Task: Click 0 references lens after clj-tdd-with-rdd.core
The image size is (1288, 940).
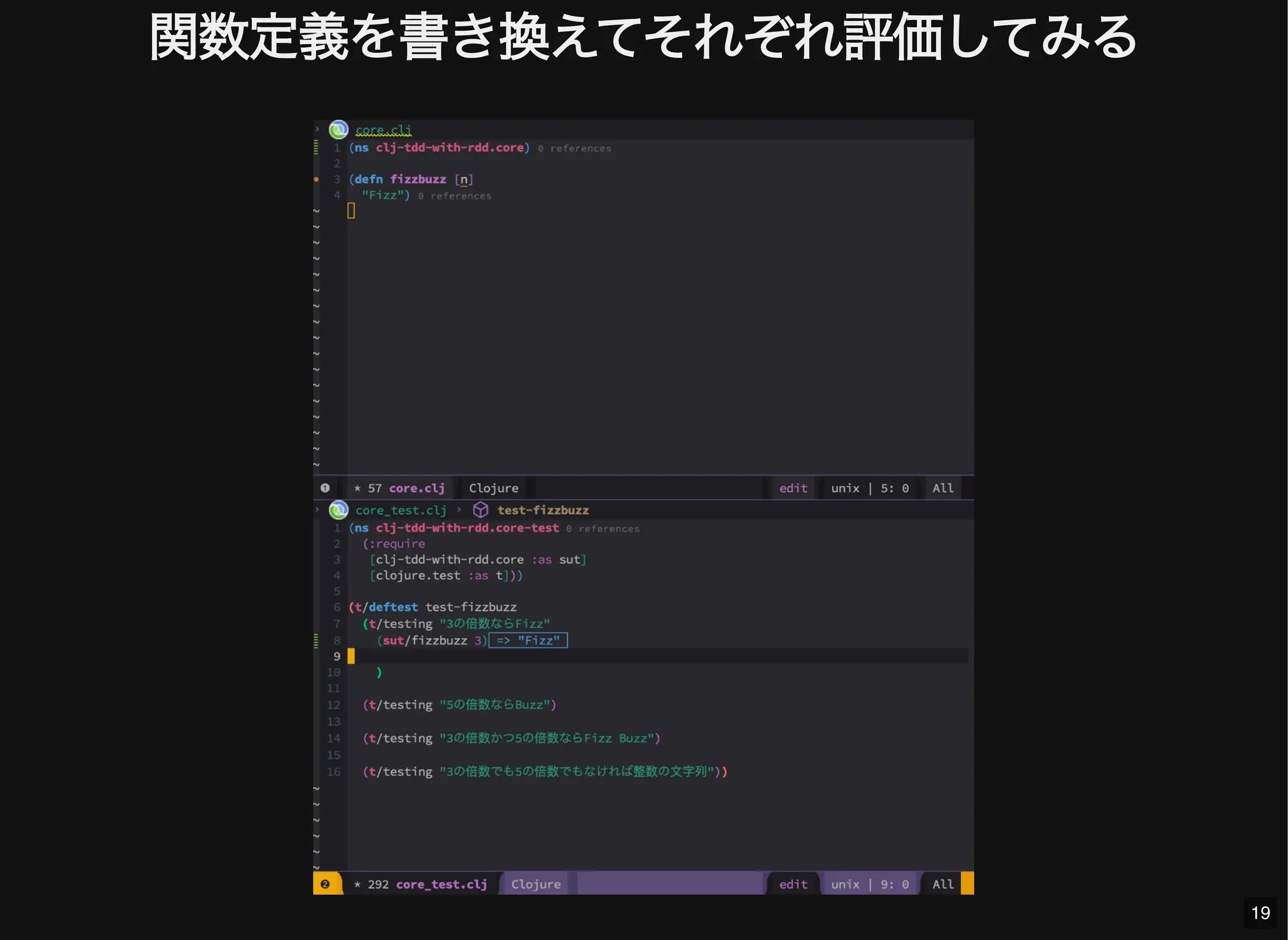Action: point(574,148)
